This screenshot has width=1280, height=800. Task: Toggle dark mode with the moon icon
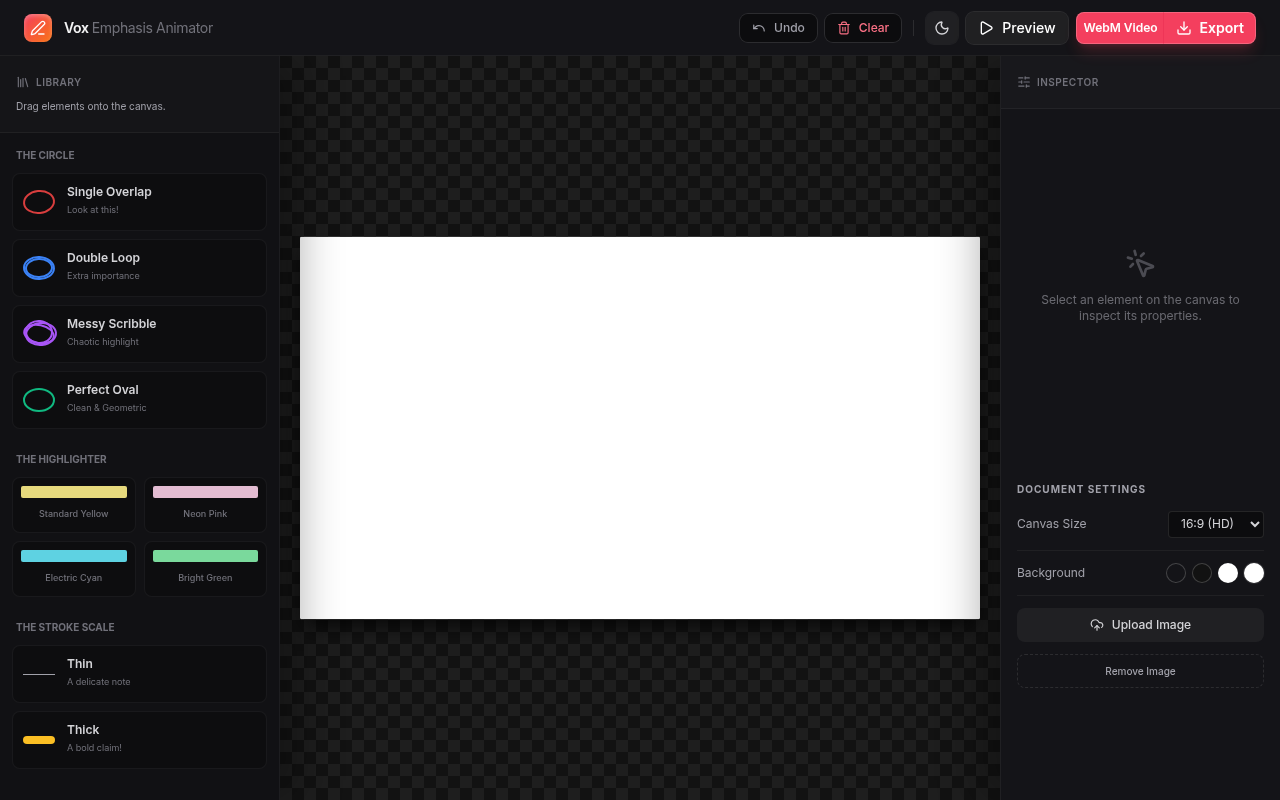[942, 28]
